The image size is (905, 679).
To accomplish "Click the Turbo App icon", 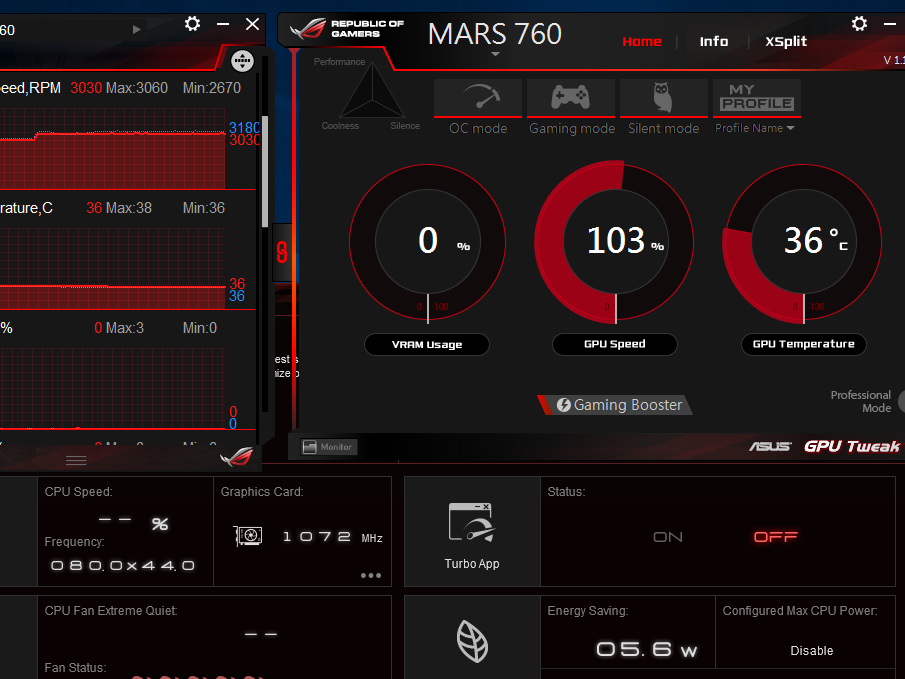I will coord(472,523).
